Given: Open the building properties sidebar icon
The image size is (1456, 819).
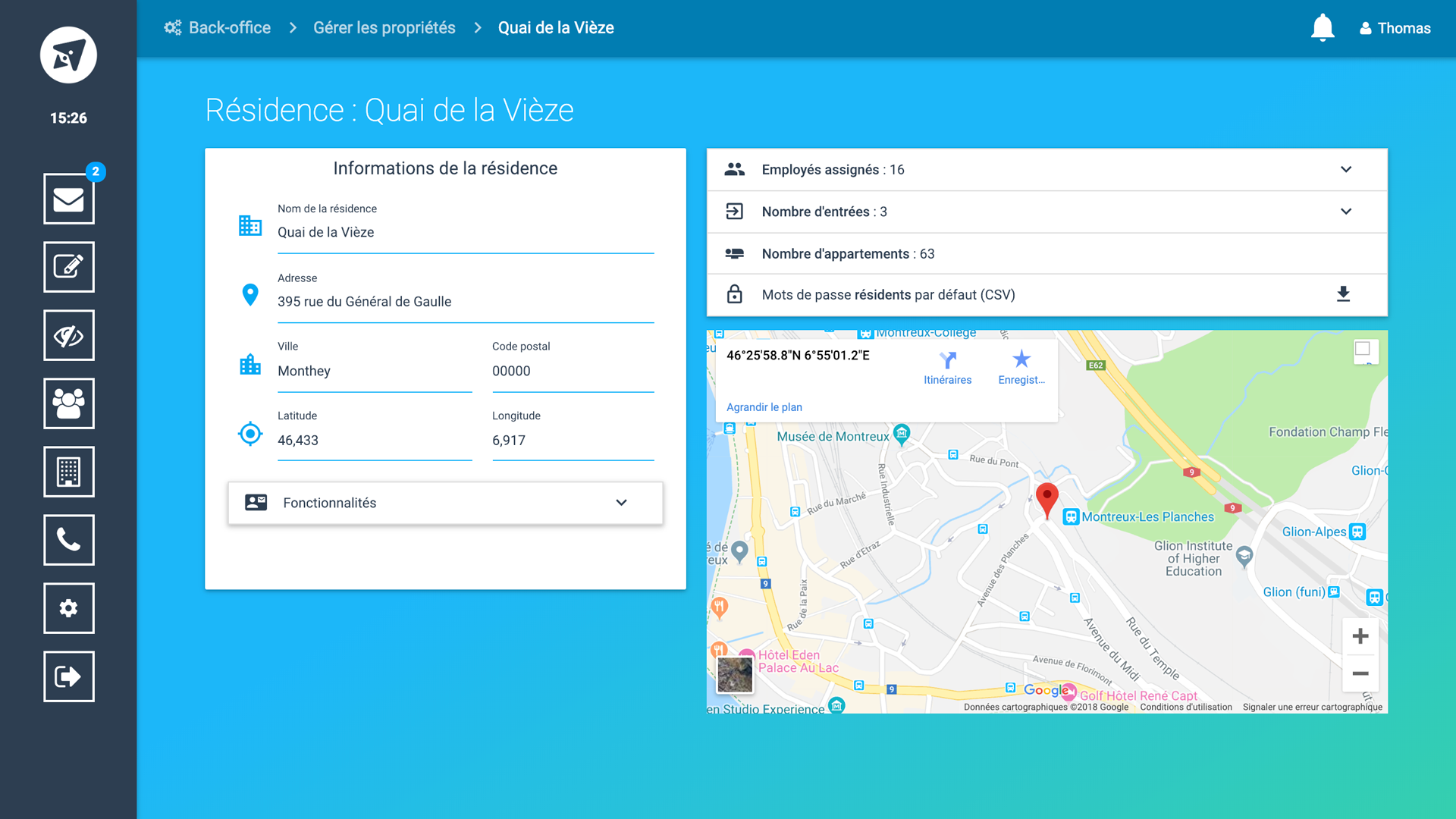Looking at the screenshot, I should [x=68, y=472].
